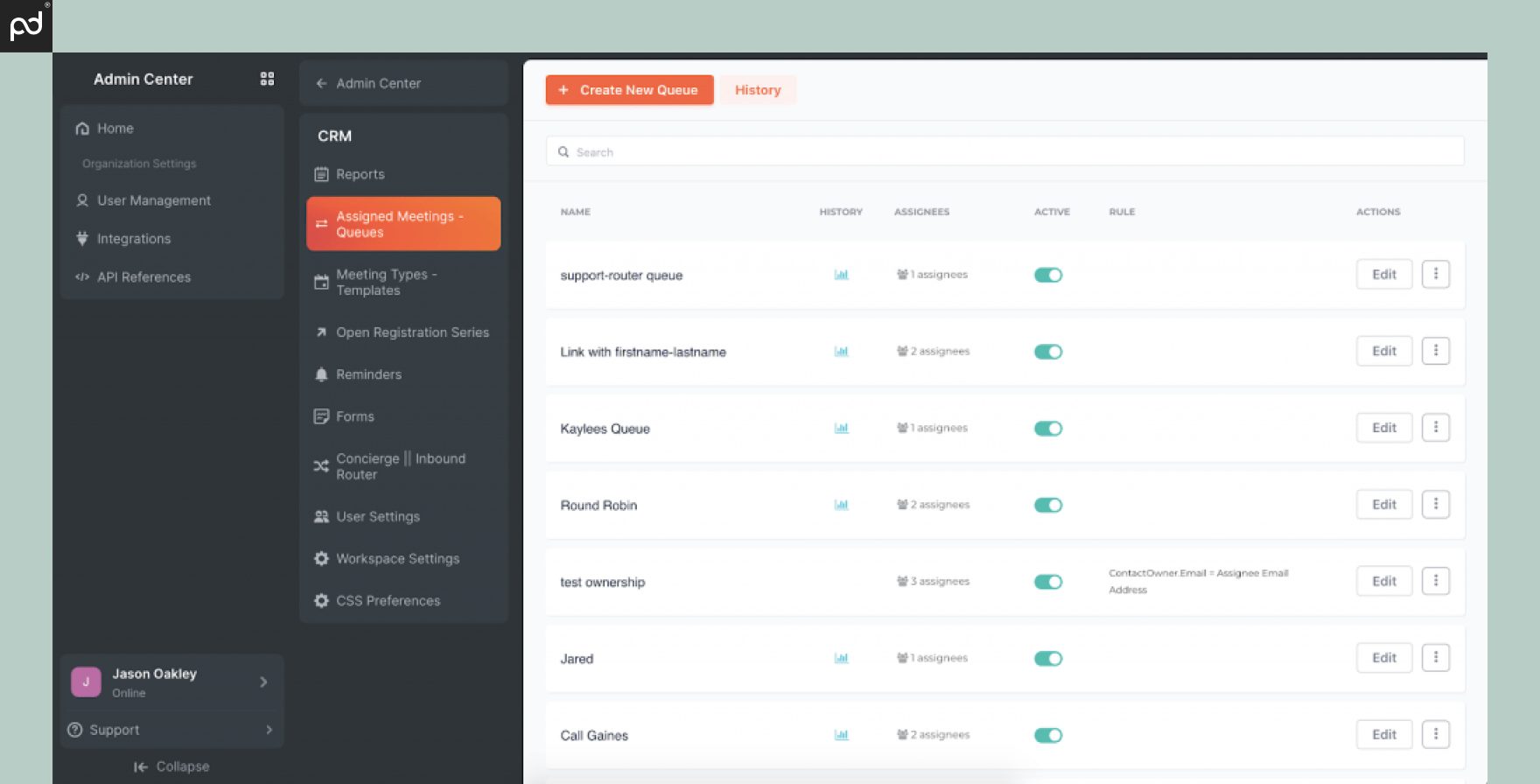Screen dimensions: 1540x784
Task: Open more actions for test ownership
Action: tap(1435, 581)
